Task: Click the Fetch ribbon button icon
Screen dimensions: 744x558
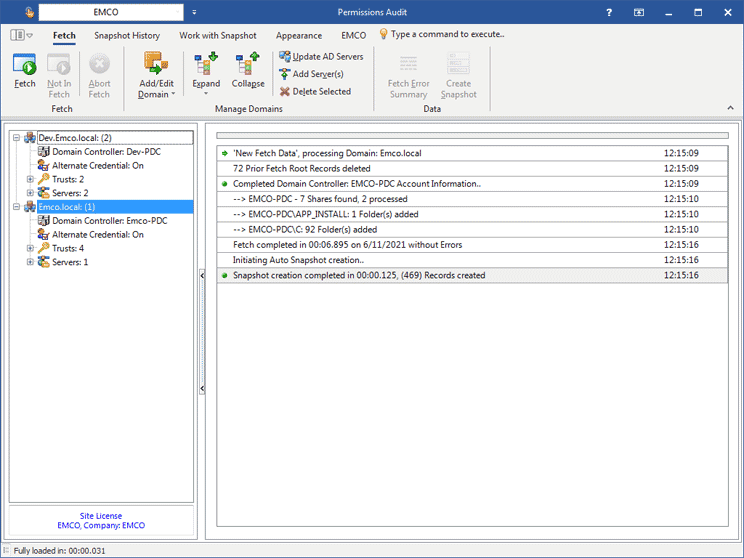Action: pos(25,64)
